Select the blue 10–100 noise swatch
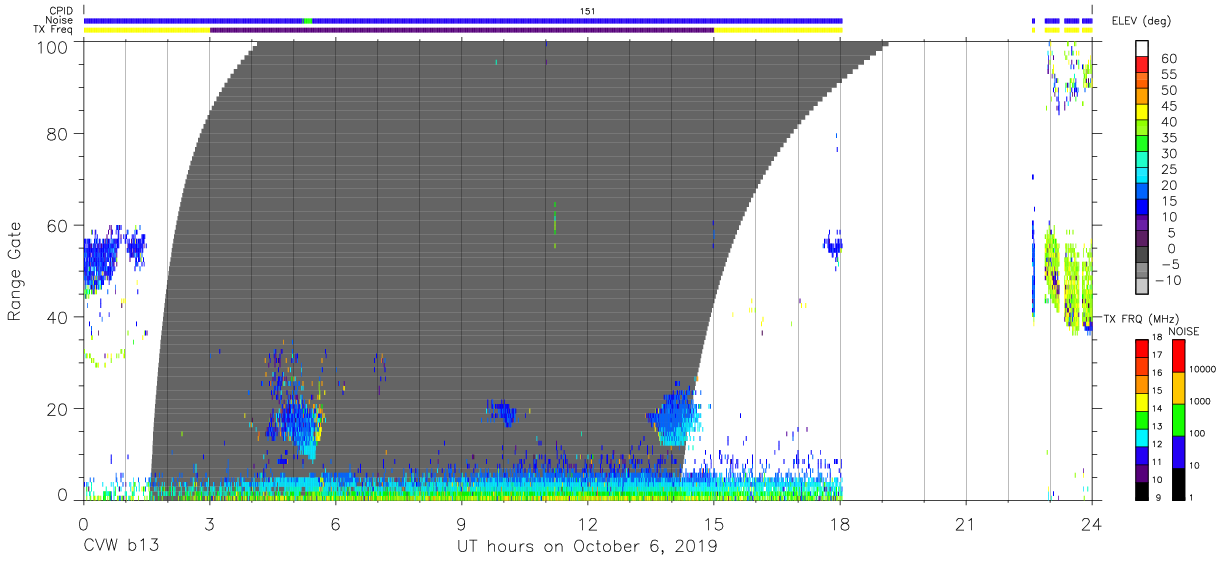Screen dimensions: 1228x567 coord(1180,451)
